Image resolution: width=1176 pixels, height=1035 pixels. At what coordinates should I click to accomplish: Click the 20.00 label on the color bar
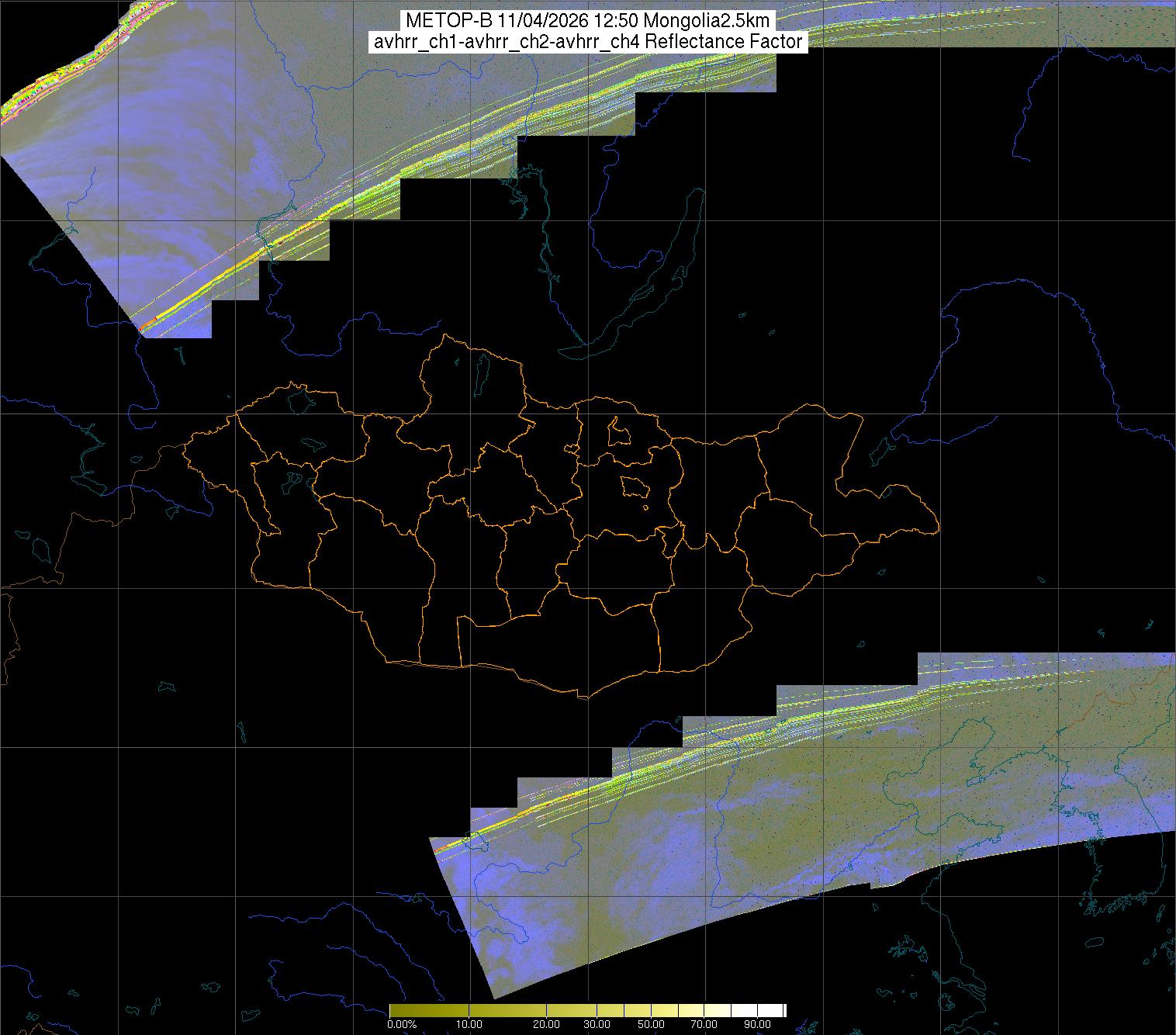(548, 1024)
